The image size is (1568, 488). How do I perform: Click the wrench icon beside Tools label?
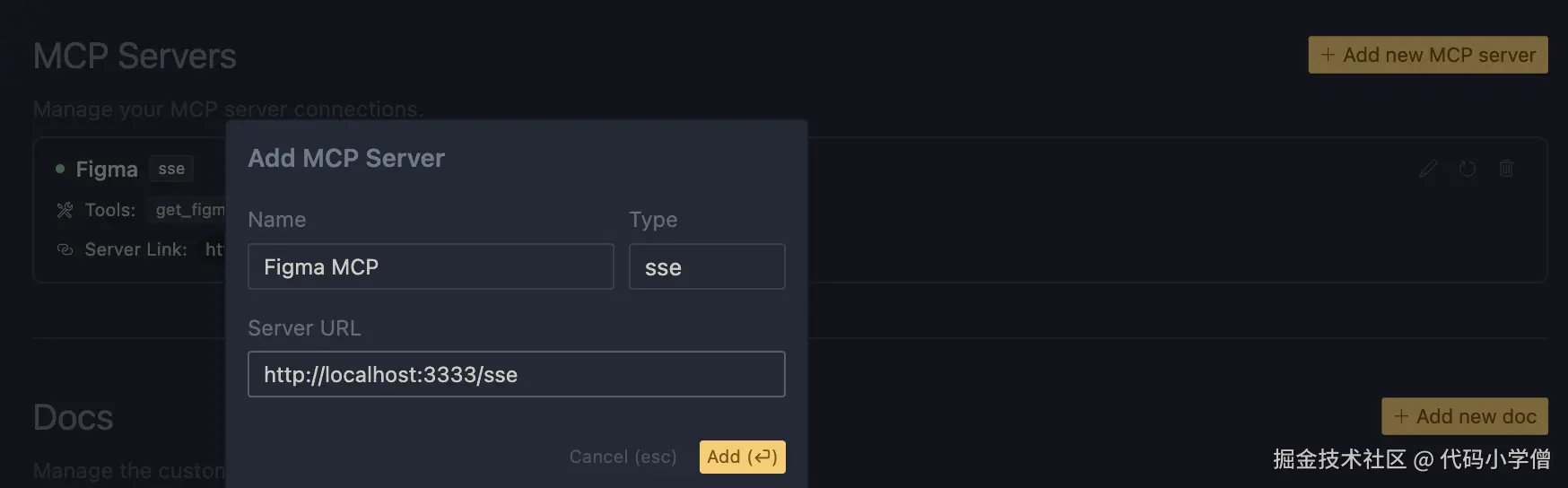[65, 210]
